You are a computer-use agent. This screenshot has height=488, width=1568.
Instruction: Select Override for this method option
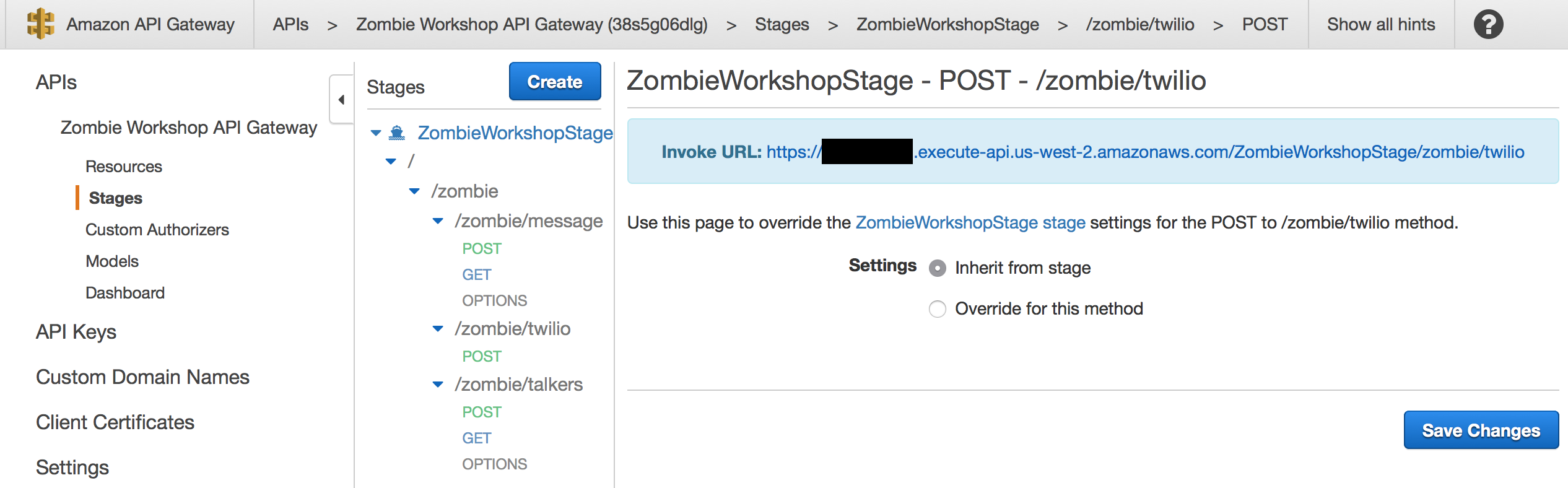938,309
